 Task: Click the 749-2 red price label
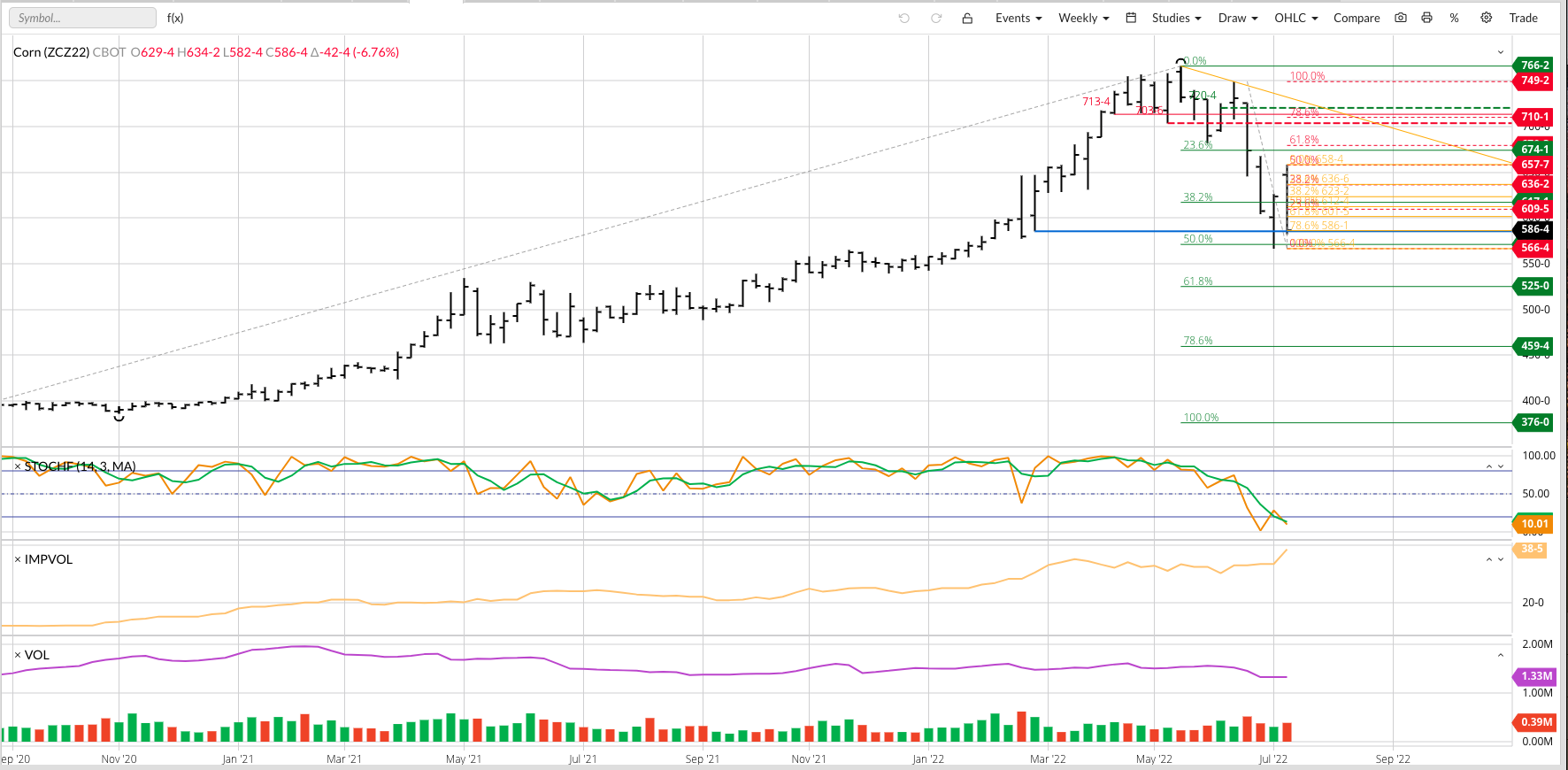(1534, 81)
